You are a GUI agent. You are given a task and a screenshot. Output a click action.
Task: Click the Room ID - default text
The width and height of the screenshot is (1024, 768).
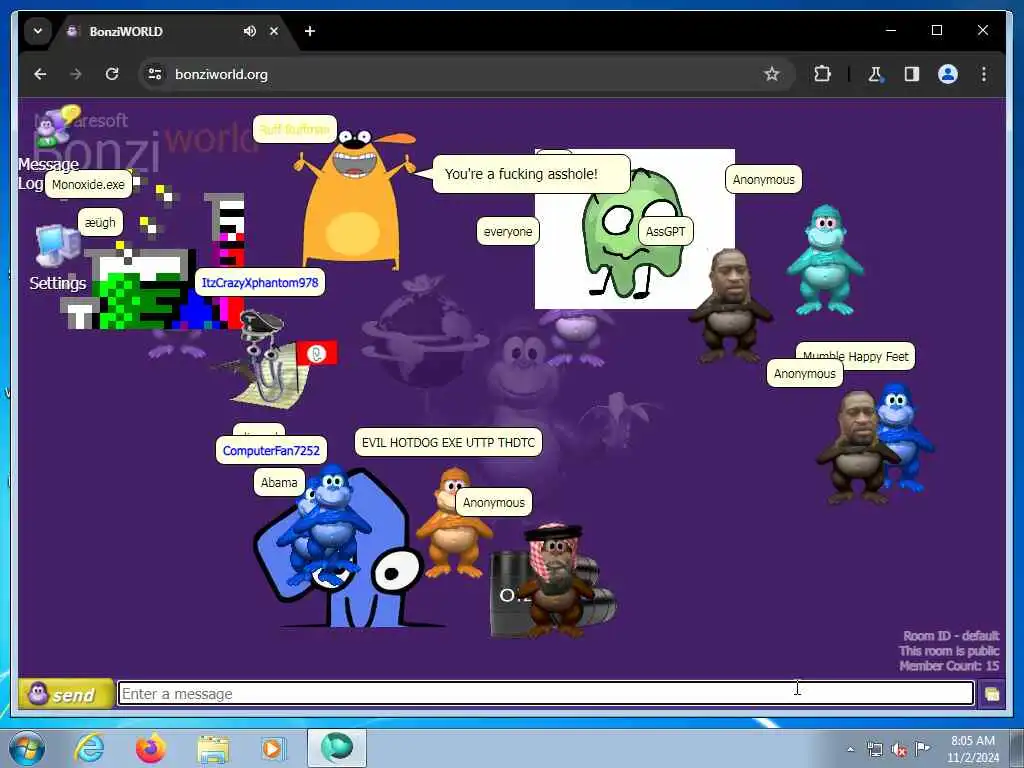(951, 636)
